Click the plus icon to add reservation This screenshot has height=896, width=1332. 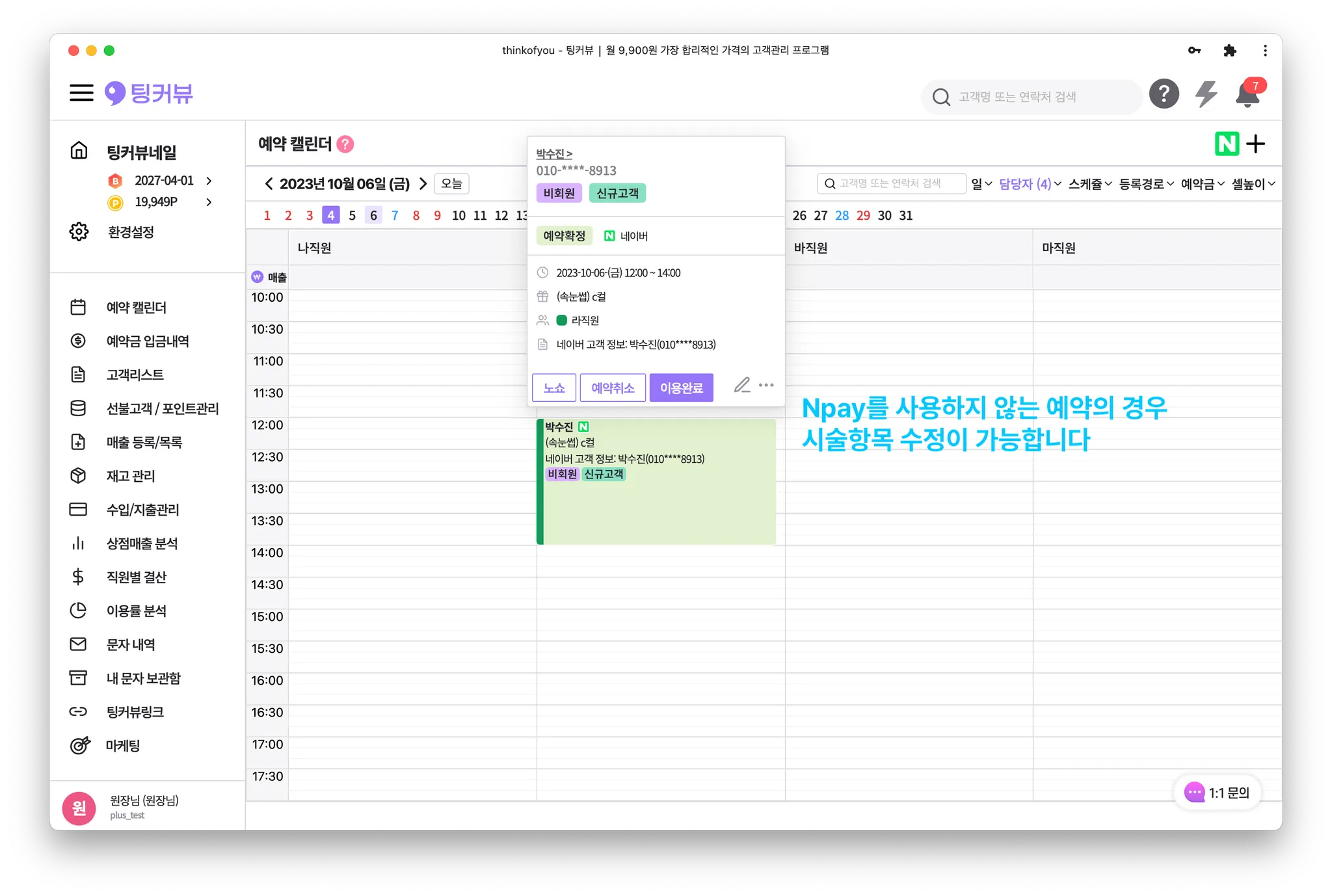[x=1257, y=144]
